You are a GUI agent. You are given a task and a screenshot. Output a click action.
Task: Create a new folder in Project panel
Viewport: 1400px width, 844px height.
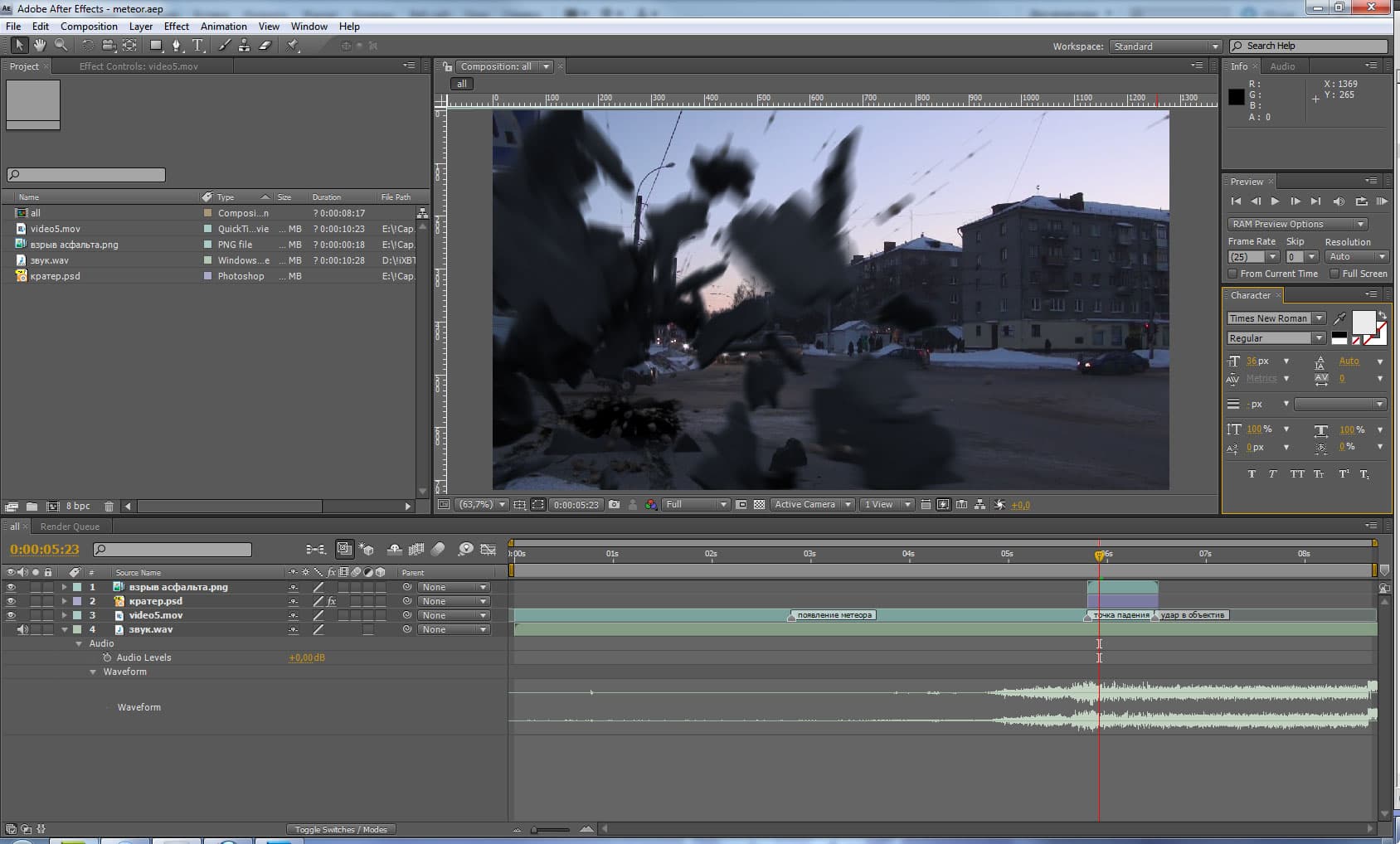(32, 506)
